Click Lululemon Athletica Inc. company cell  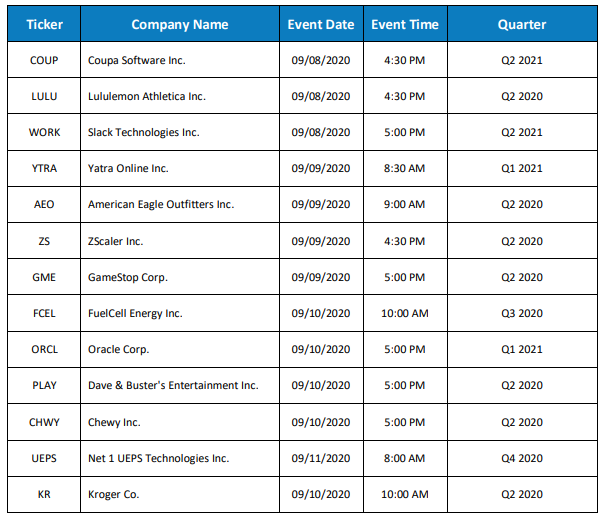pyautogui.click(x=180, y=96)
